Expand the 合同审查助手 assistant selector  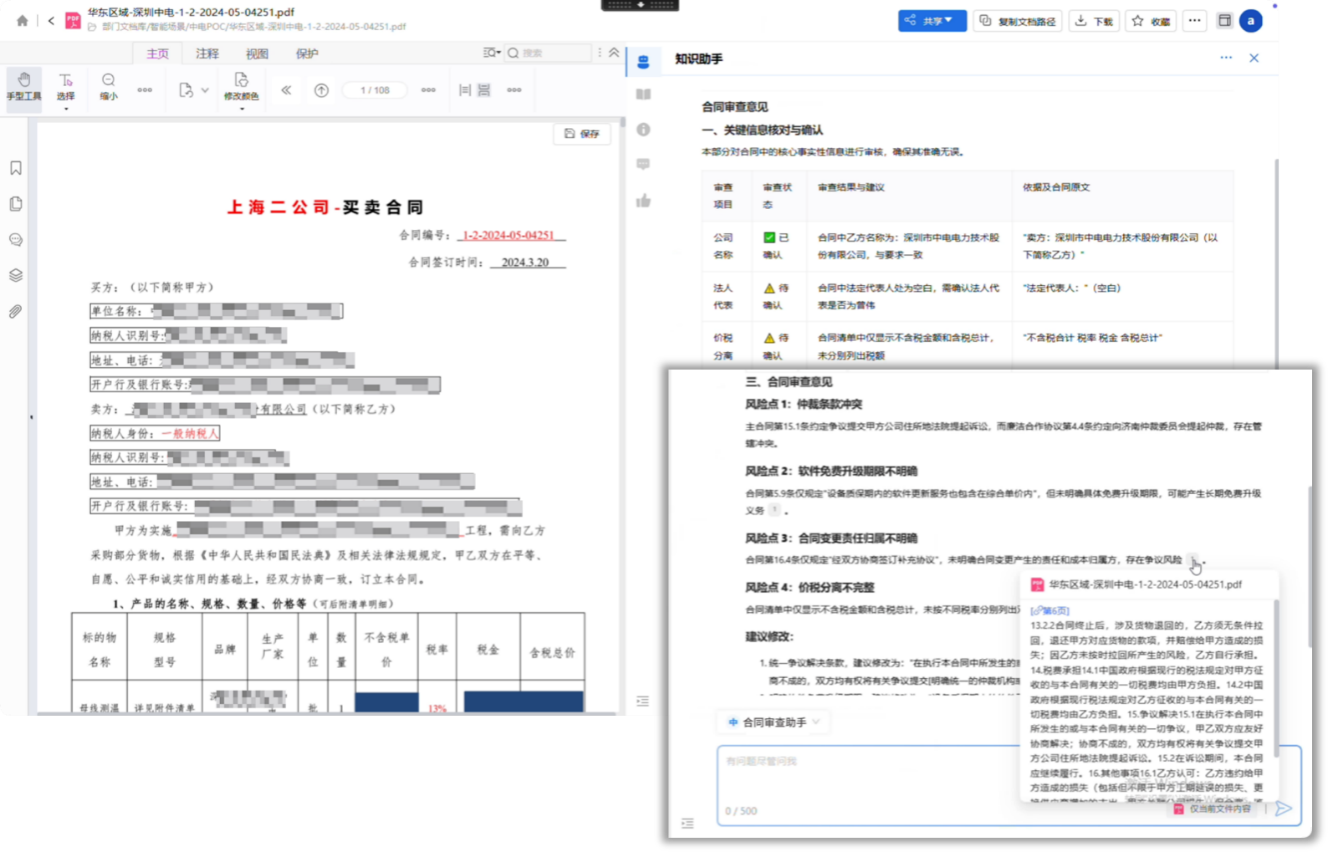(774, 721)
